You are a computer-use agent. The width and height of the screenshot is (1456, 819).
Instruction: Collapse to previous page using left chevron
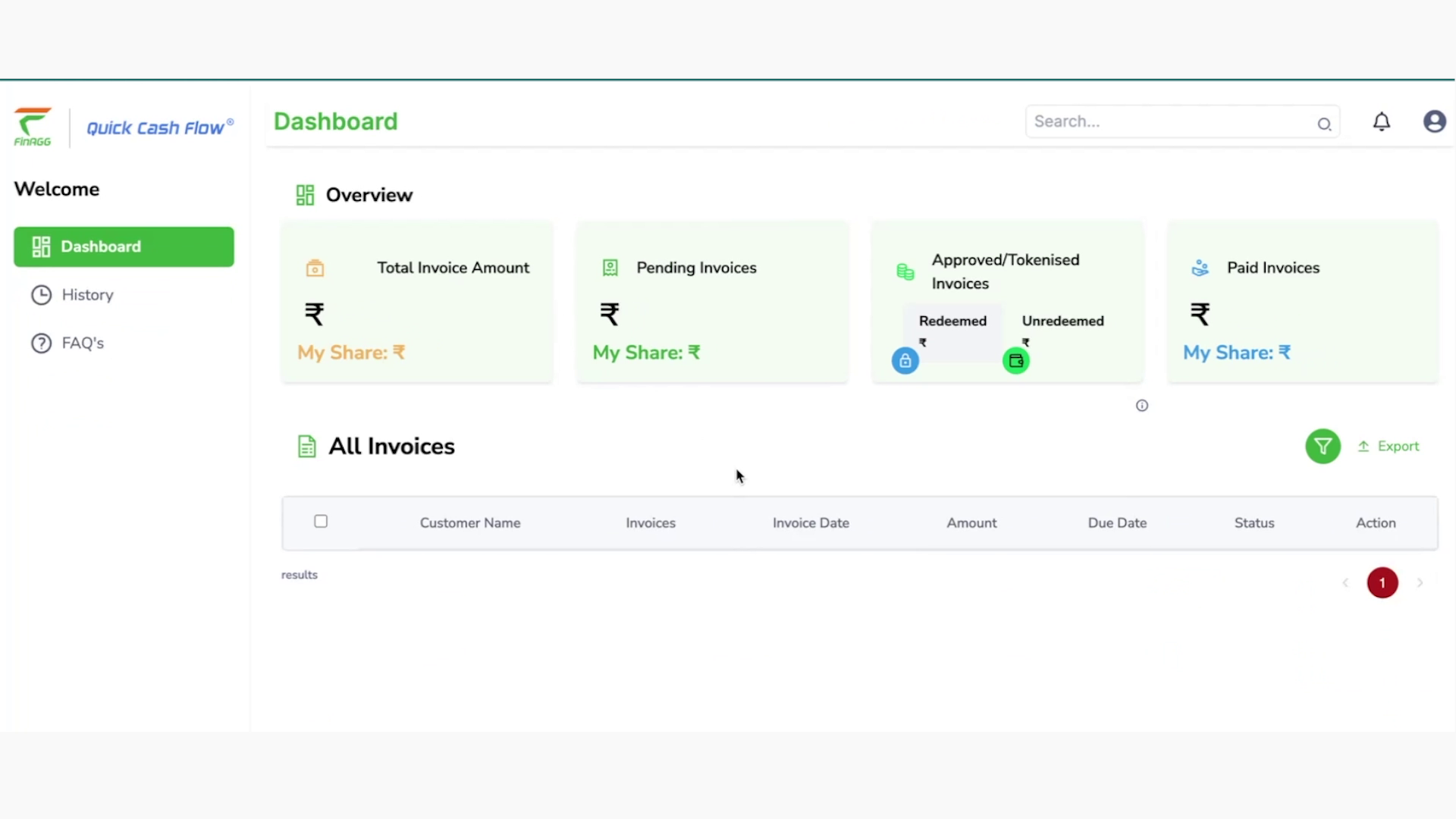click(x=1345, y=582)
